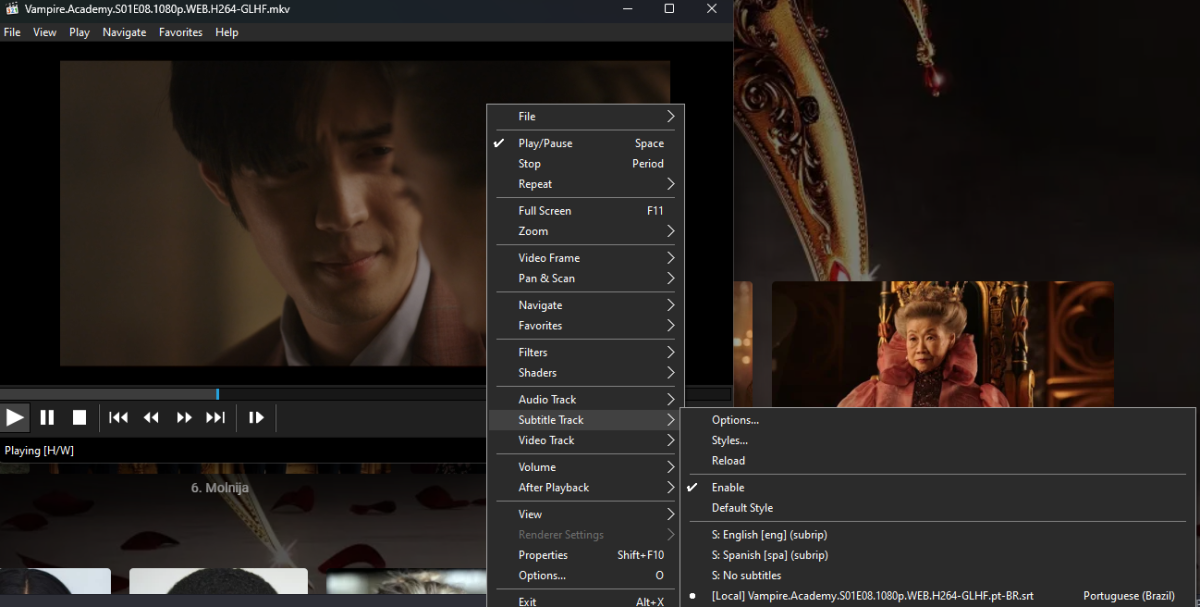Jump to next file with the skip-forward icon
Image resolution: width=1200 pixels, height=607 pixels.
pos(215,417)
